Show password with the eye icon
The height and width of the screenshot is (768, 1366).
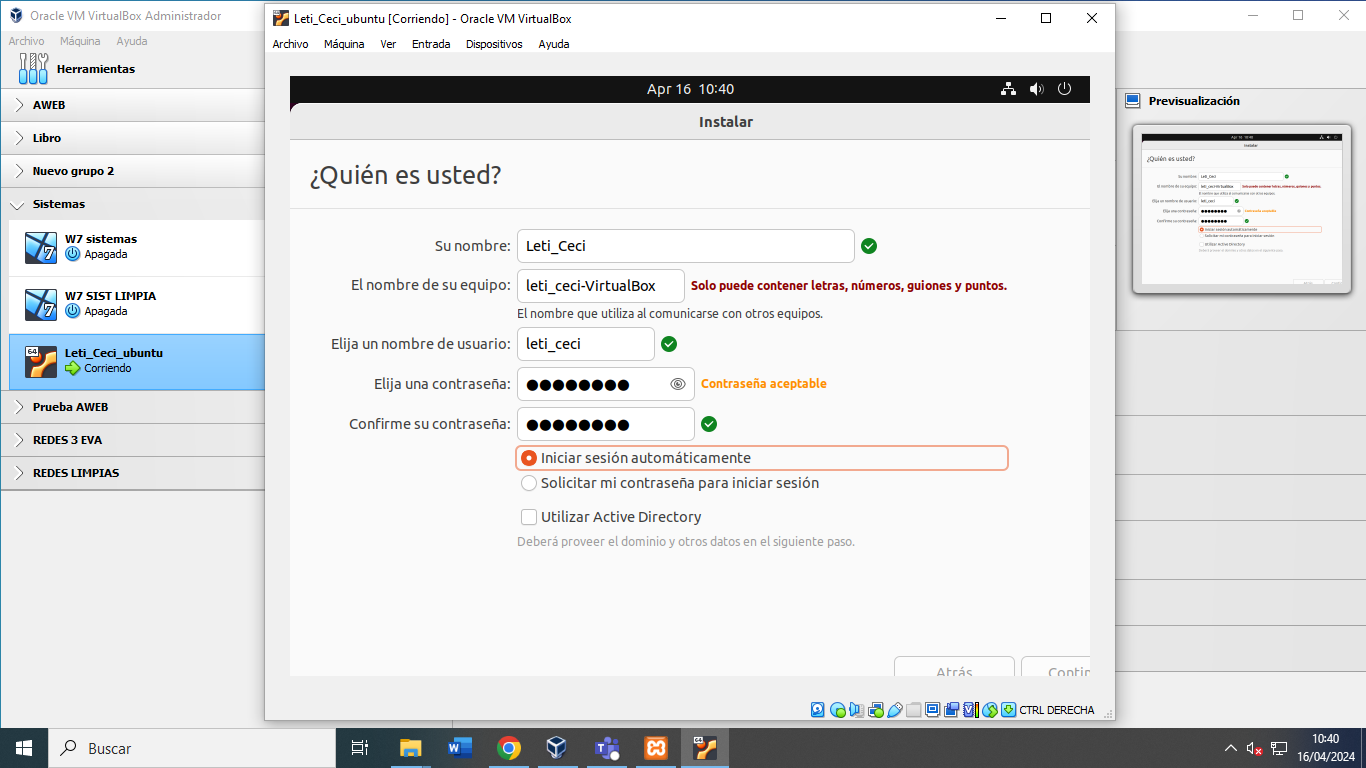click(677, 384)
